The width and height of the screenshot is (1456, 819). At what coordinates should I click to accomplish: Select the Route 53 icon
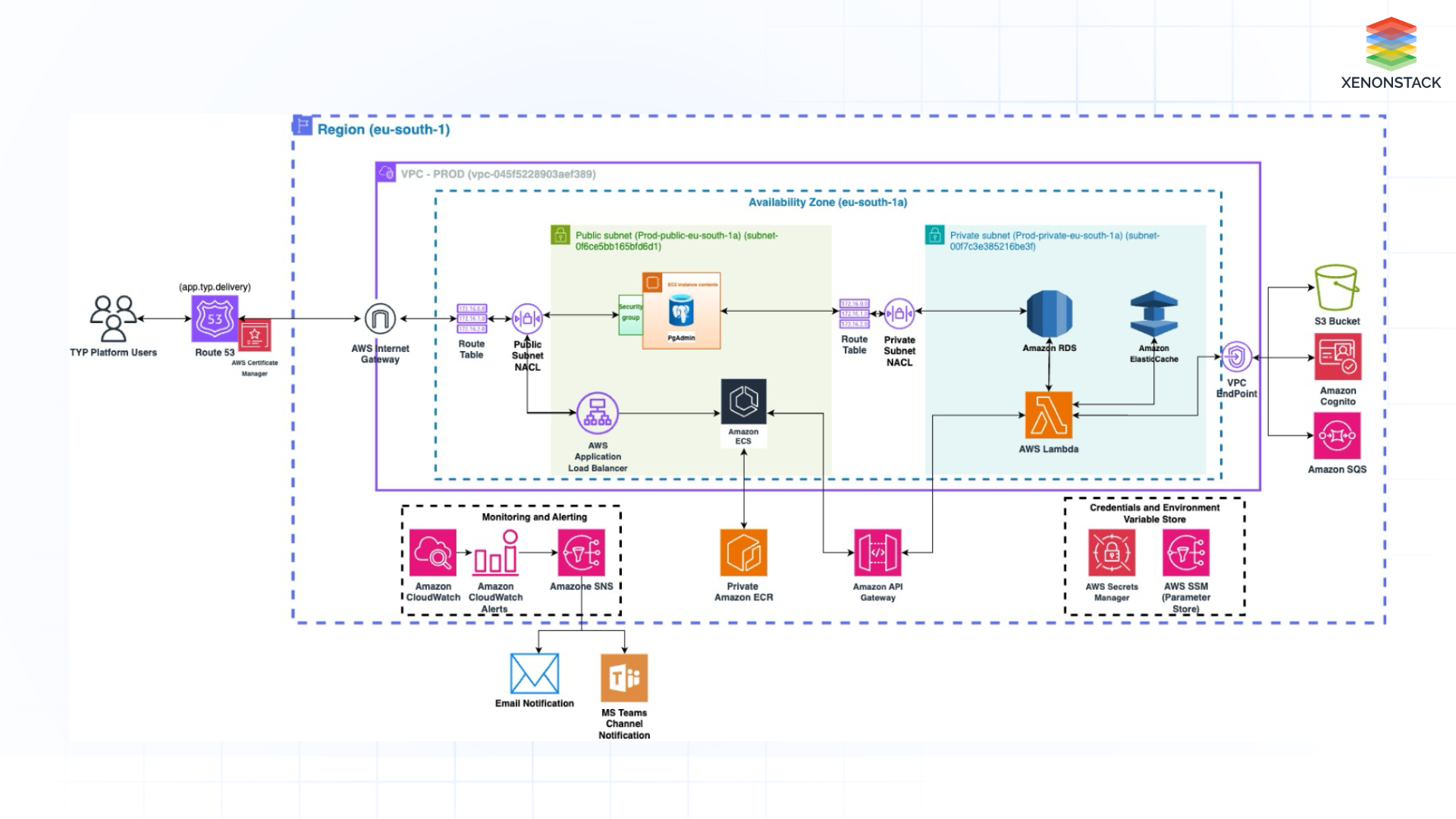click(x=215, y=321)
